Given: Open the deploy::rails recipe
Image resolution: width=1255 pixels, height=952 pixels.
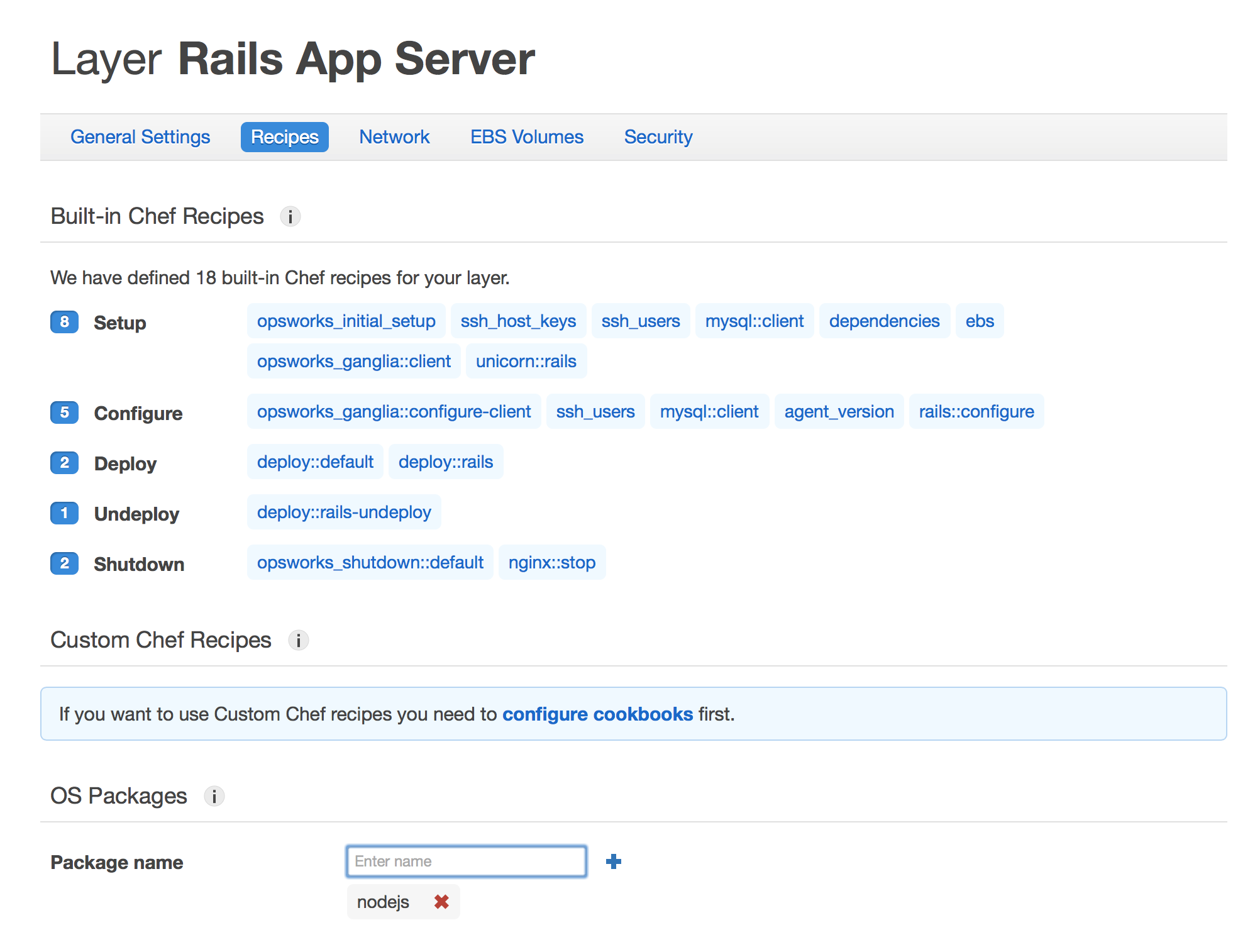Looking at the screenshot, I should coord(446,462).
